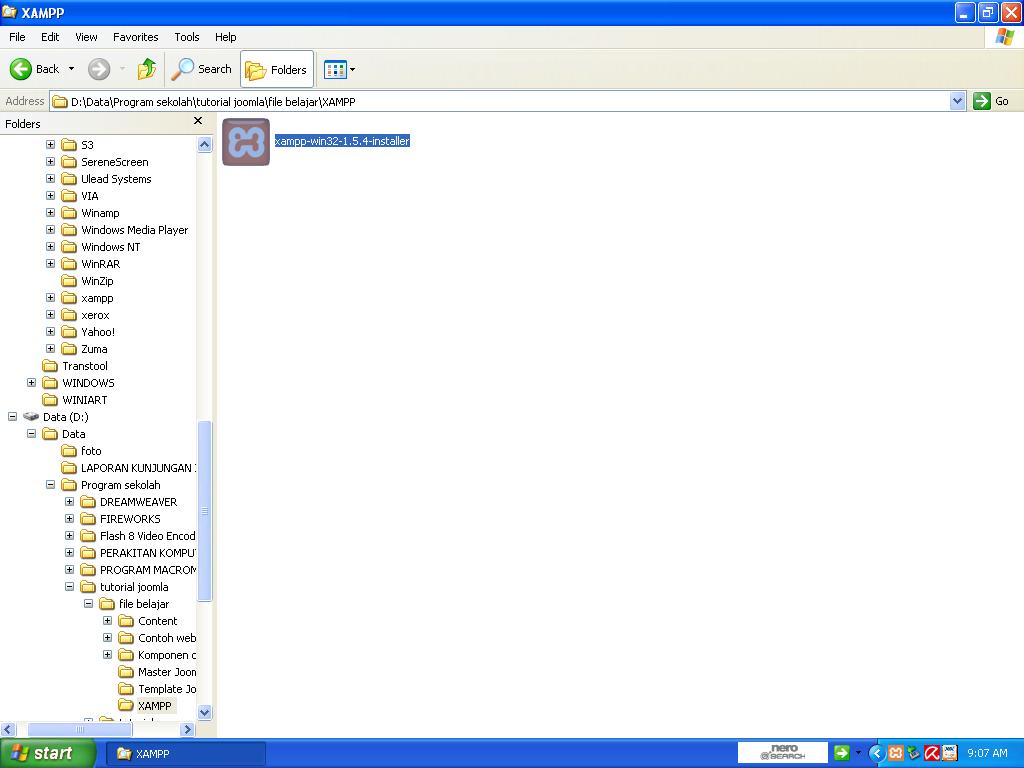The image size is (1024, 768).
Task: Expand the S3 folder
Action: tap(50, 144)
